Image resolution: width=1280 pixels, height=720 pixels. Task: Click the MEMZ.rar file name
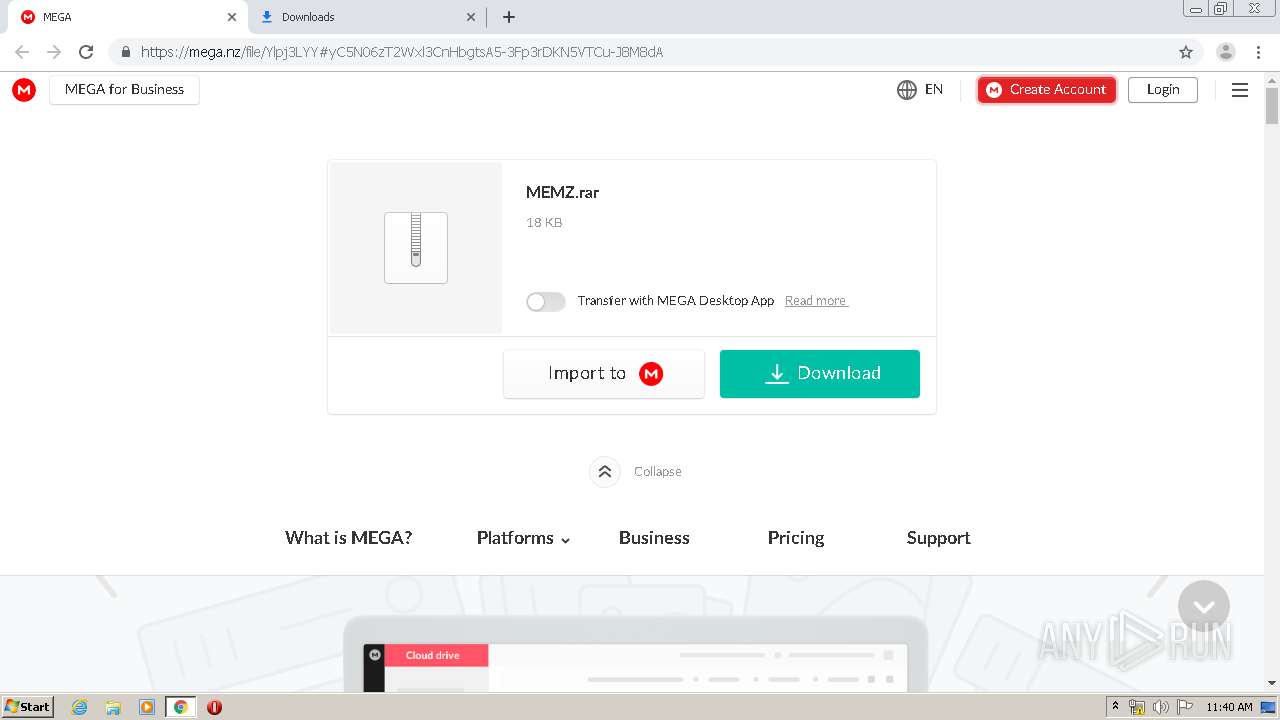tap(562, 193)
